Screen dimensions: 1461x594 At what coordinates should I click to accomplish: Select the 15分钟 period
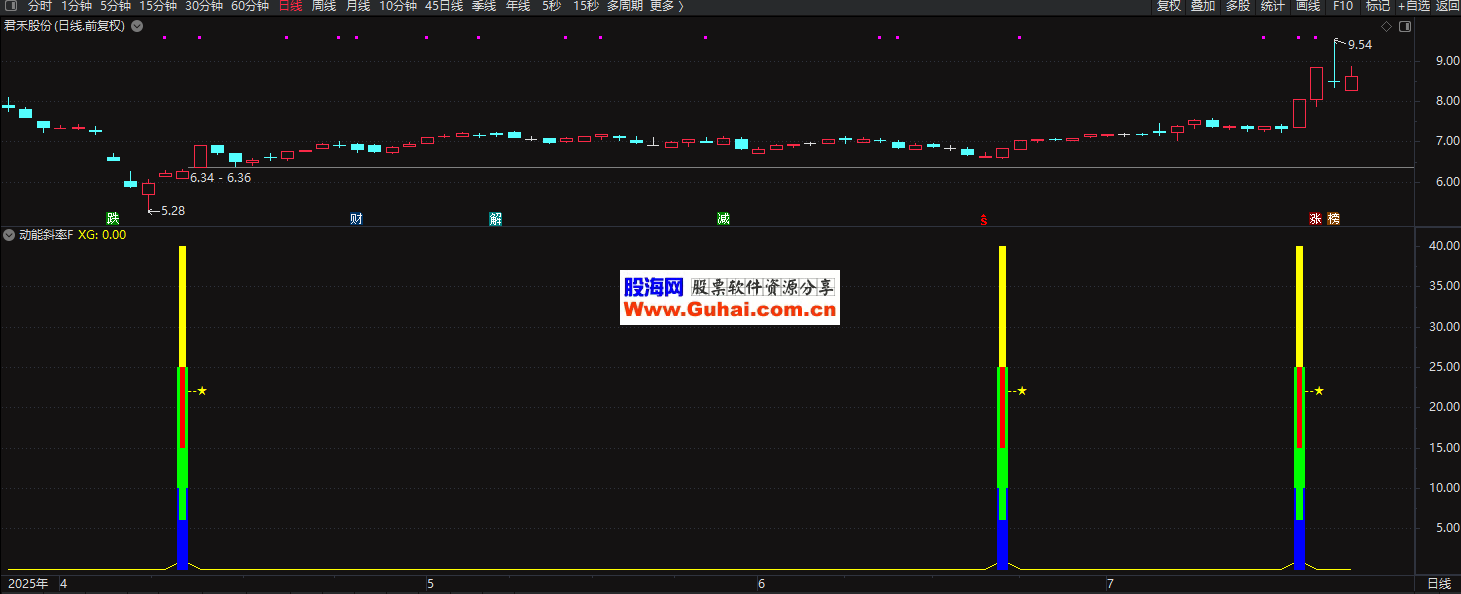pos(158,6)
